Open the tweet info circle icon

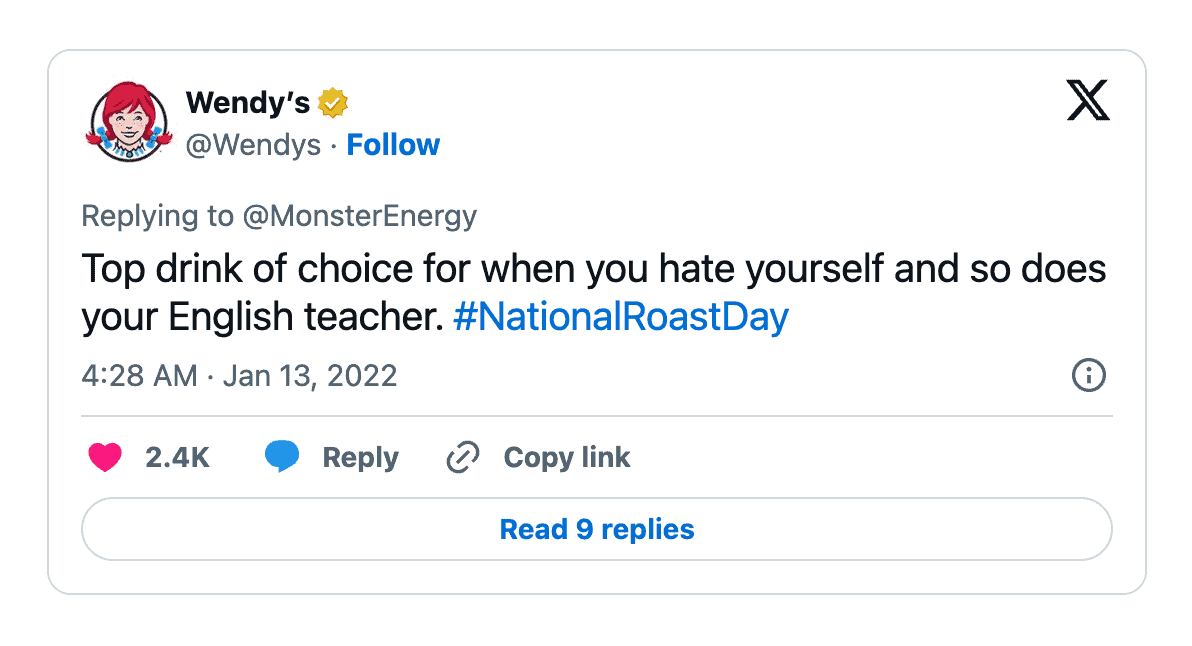pyautogui.click(x=1089, y=375)
